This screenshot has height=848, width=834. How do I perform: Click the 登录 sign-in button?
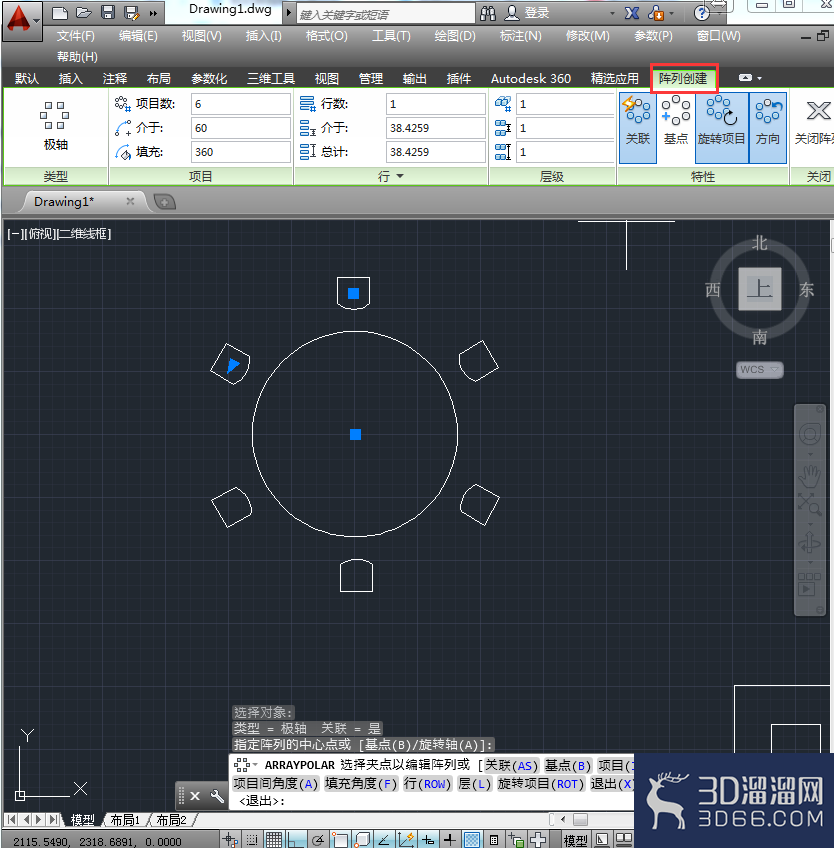coord(528,12)
